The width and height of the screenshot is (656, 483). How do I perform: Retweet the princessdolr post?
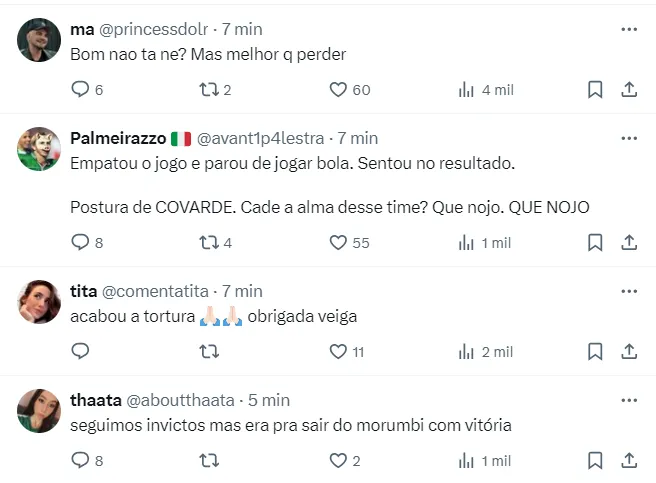[x=208, y=90]
